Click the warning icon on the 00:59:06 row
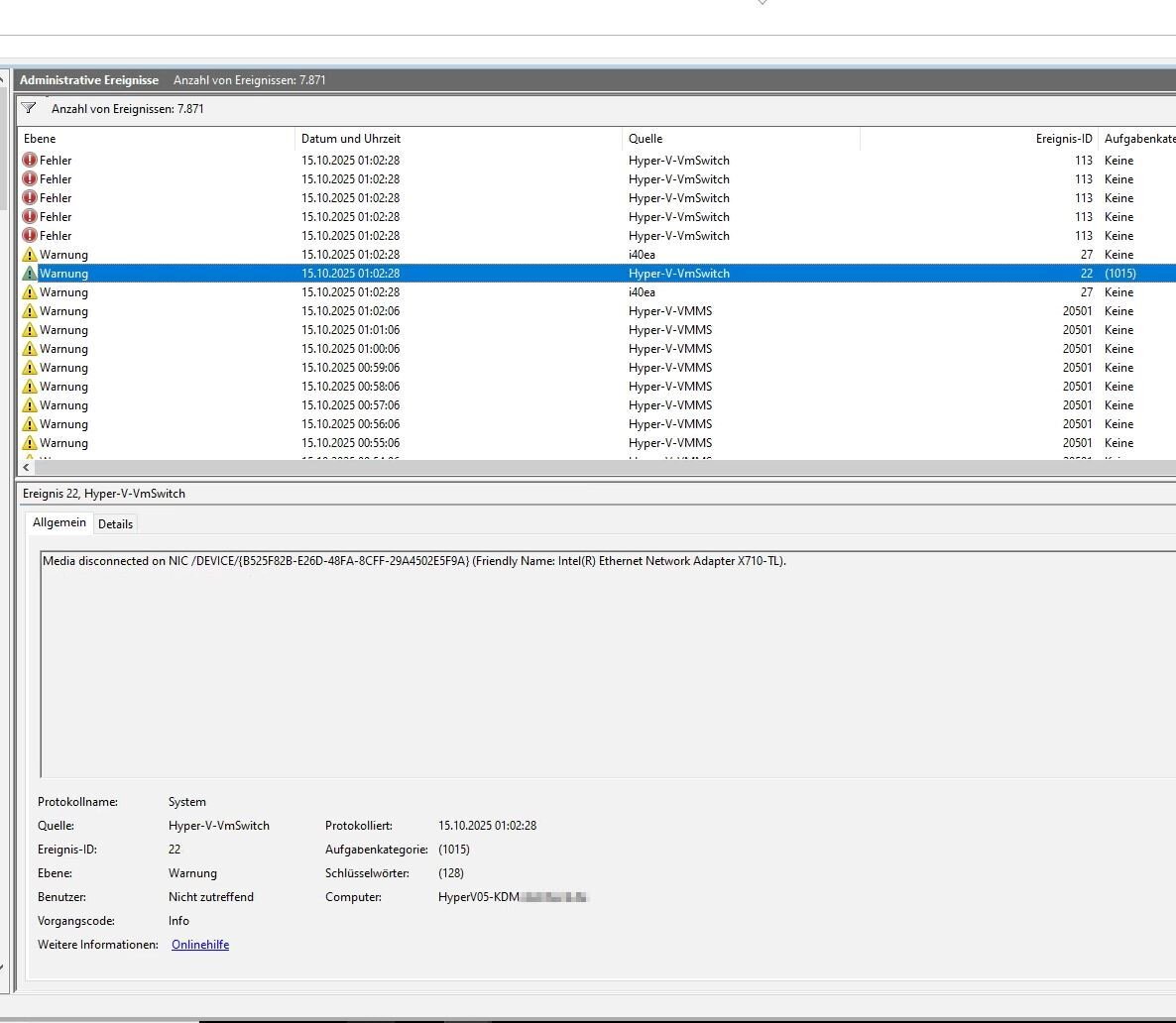The image size is (1176, 1023). [x=30, y=368]
